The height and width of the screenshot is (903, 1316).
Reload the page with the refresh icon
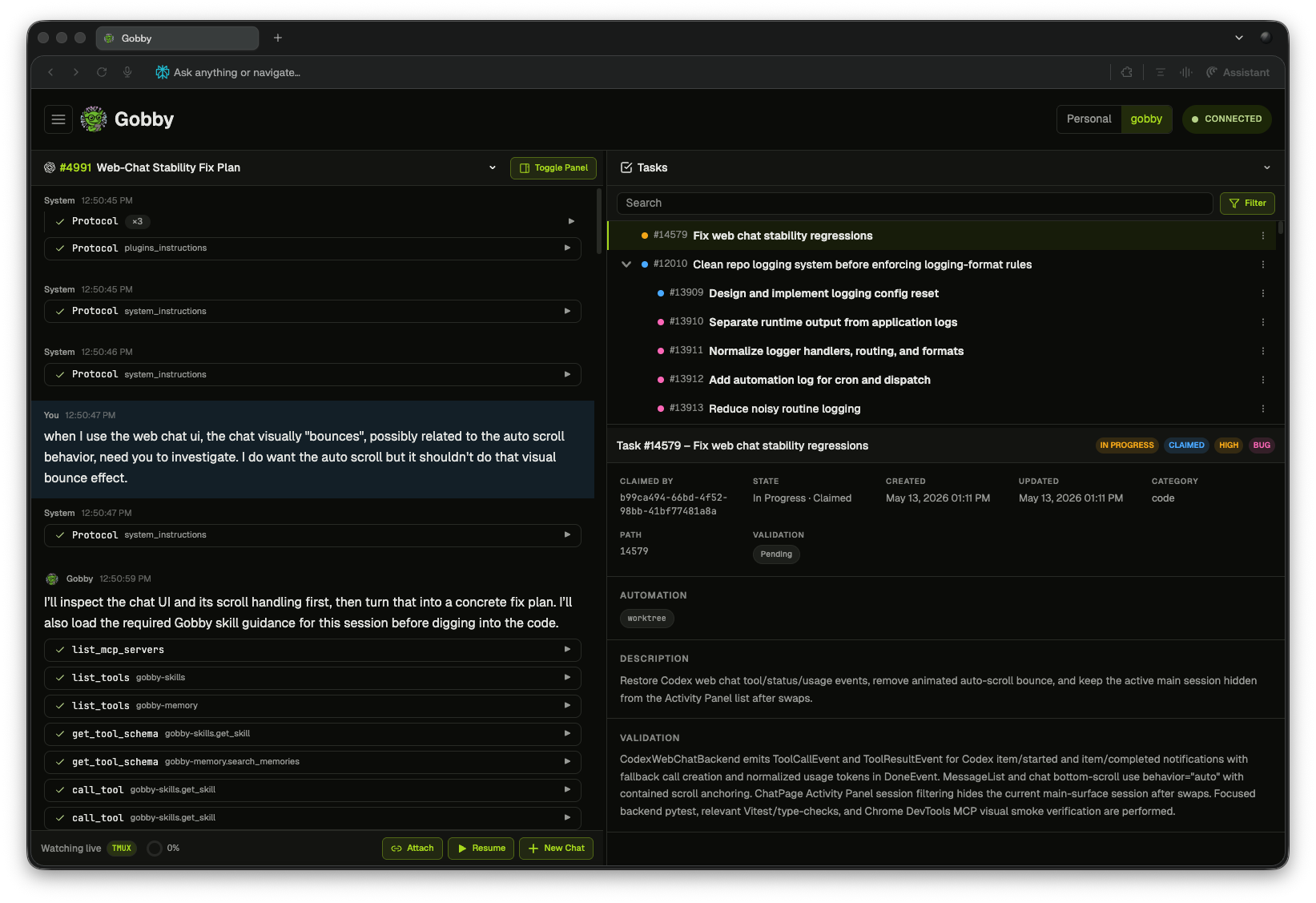coord(102,72)
